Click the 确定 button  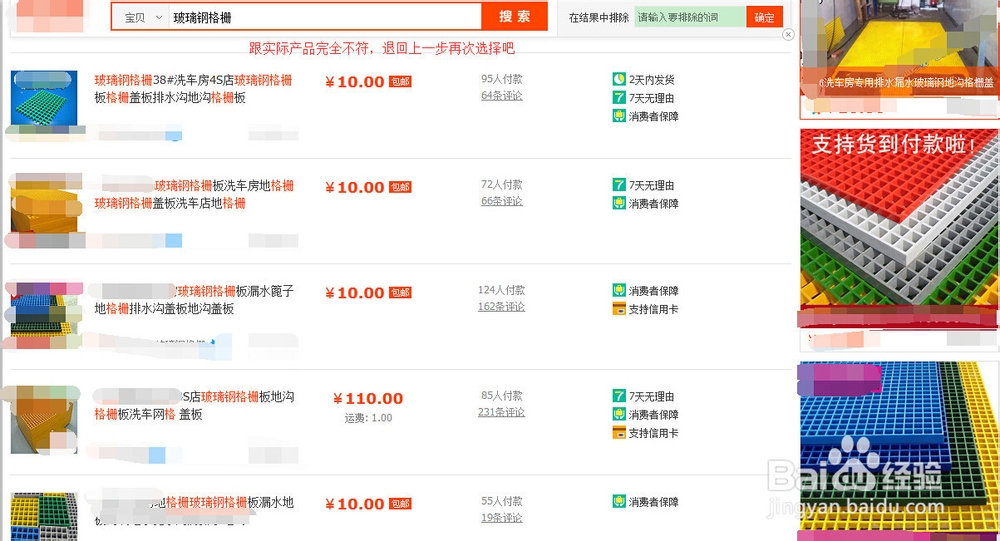pyautogui.click(x=764, y=17)
